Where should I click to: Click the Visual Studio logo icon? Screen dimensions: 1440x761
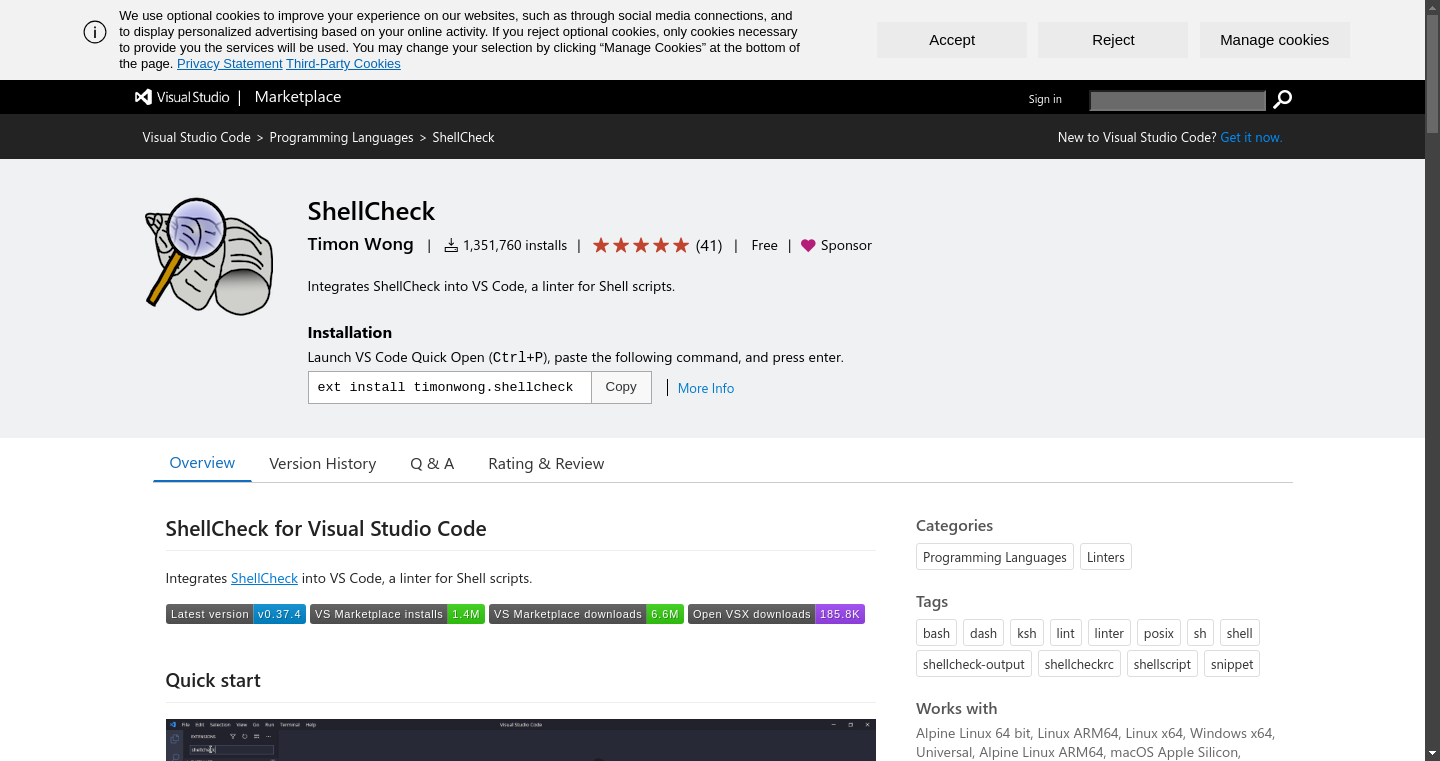(143, 97)
